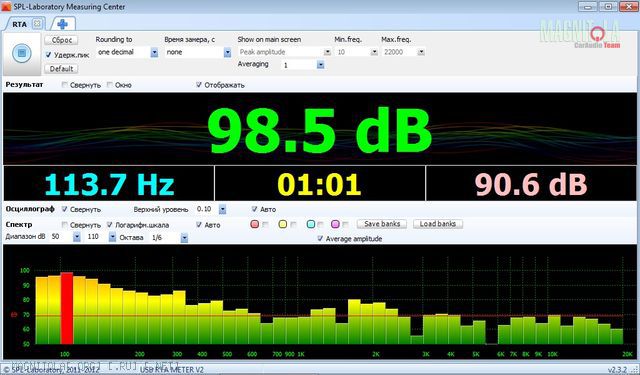Add a new tab with the plus icon

pos(62,24)
